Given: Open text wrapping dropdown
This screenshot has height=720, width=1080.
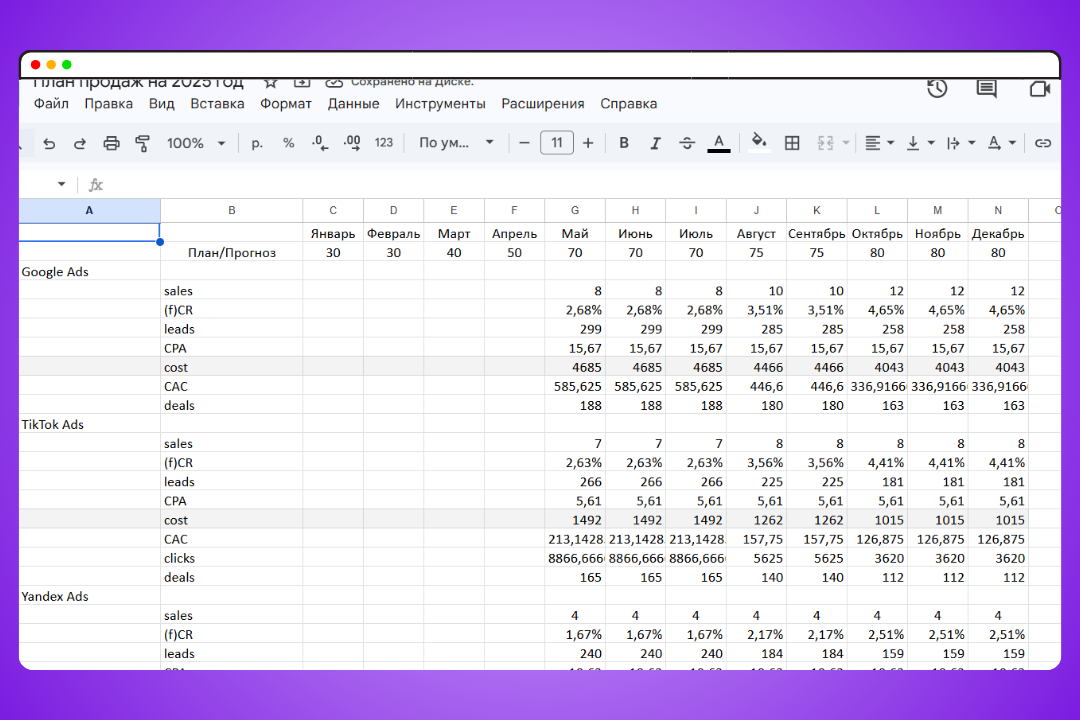Looking at the screenshot, I should (960, 143).
